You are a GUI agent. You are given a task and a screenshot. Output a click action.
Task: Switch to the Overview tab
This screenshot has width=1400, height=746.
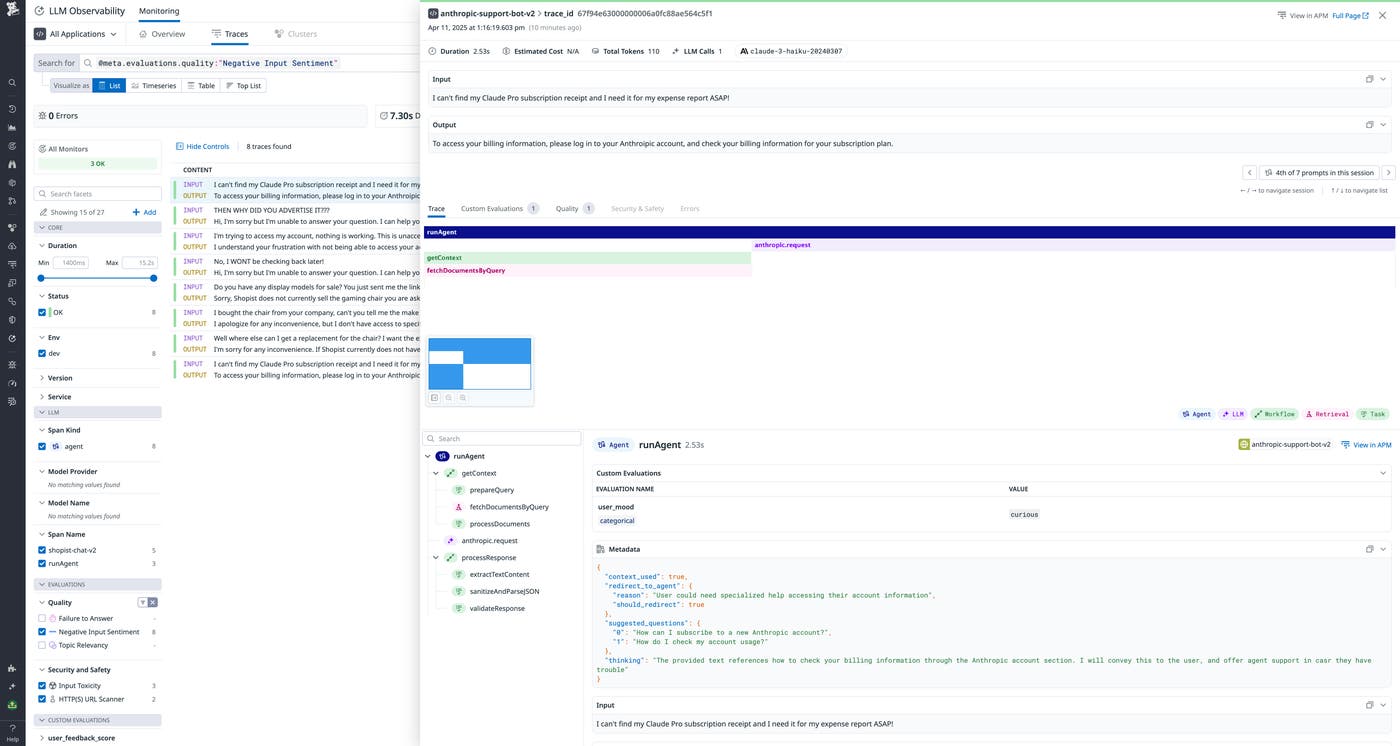coord(162,34)
